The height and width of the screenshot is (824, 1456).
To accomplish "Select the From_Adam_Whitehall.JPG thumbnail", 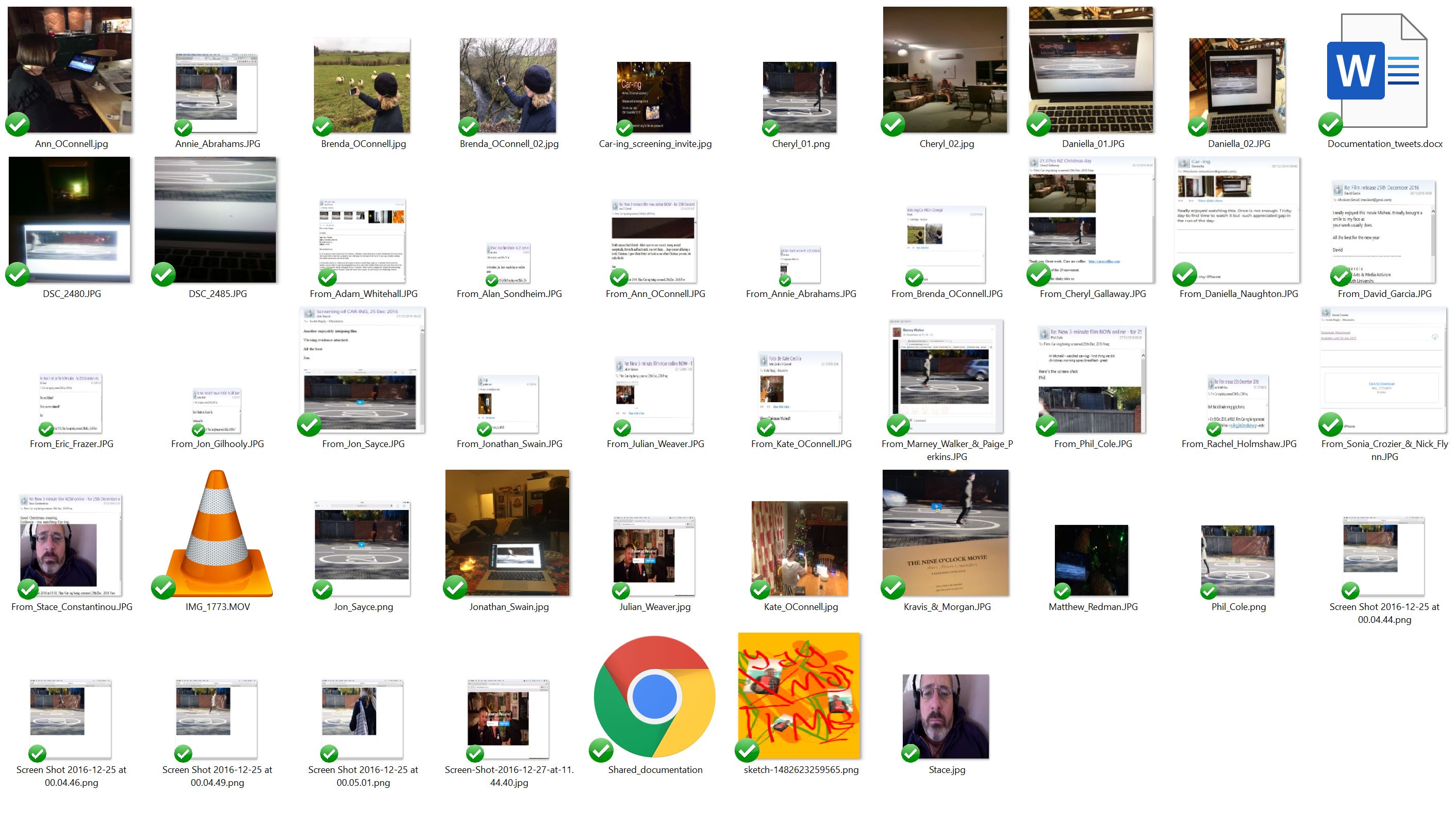I will (x=362, y=241).
